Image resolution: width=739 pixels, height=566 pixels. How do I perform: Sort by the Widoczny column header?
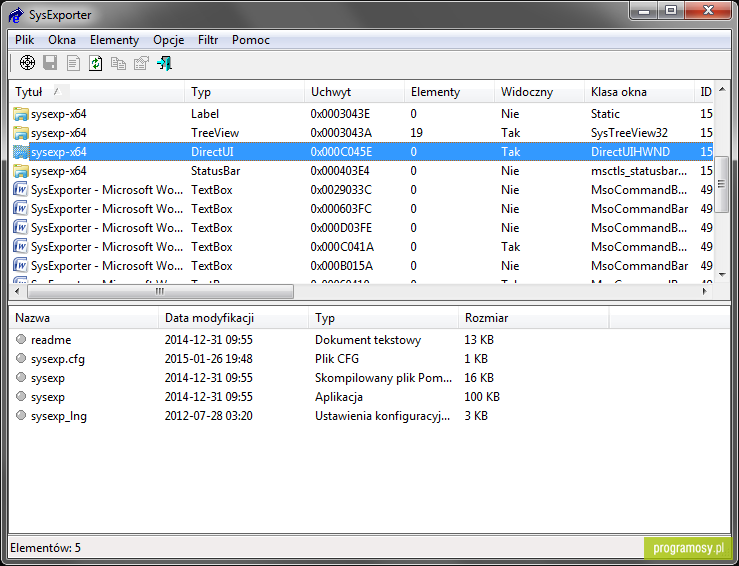coord(539,92)
